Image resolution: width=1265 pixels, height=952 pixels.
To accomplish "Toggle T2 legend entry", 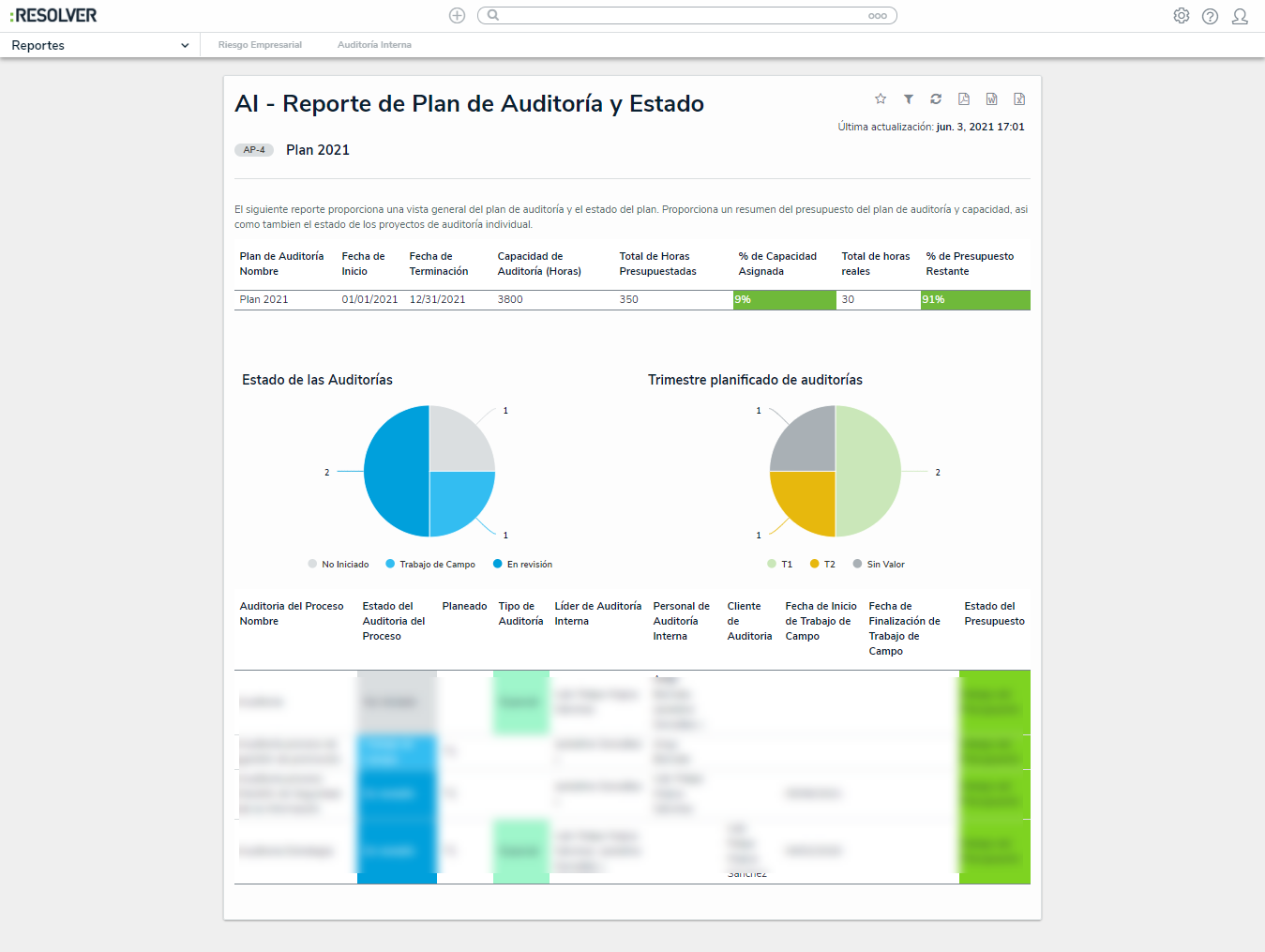I will pos(822,565).
